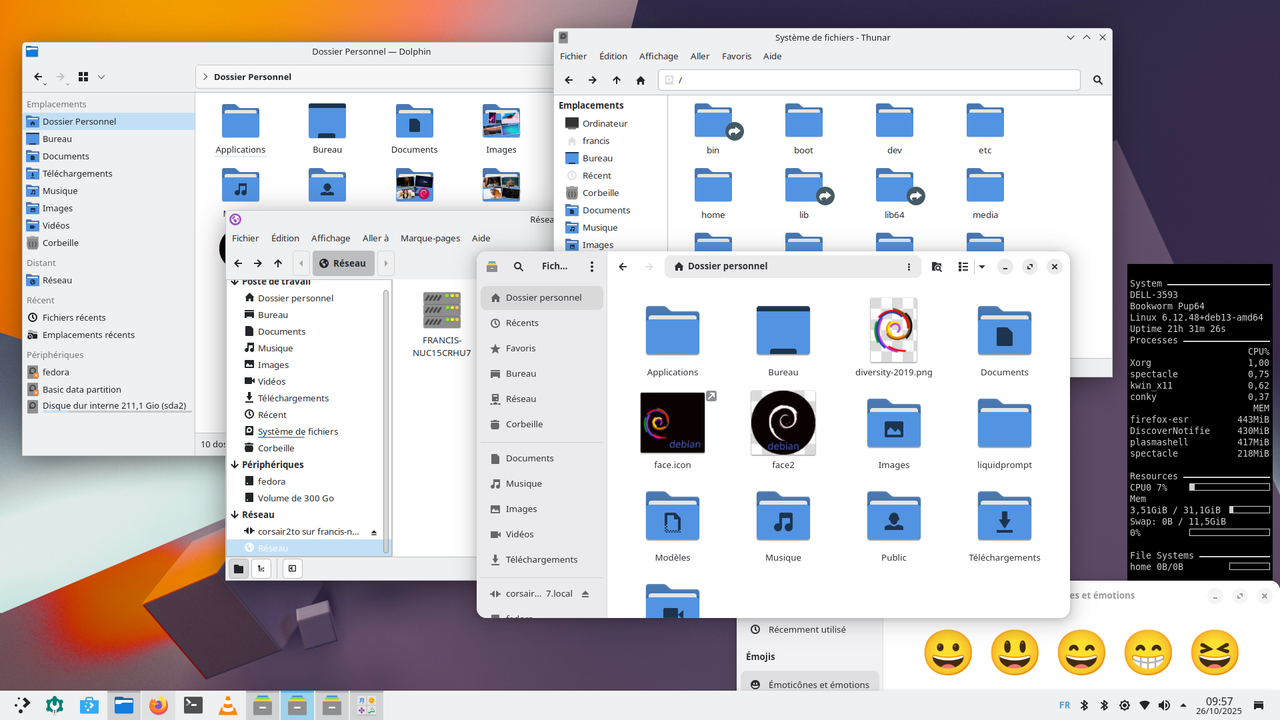The height and width of the screenshot is (720, 1280).
Task: Open the Favoris menu in Thunar
Action: (736, 56)
